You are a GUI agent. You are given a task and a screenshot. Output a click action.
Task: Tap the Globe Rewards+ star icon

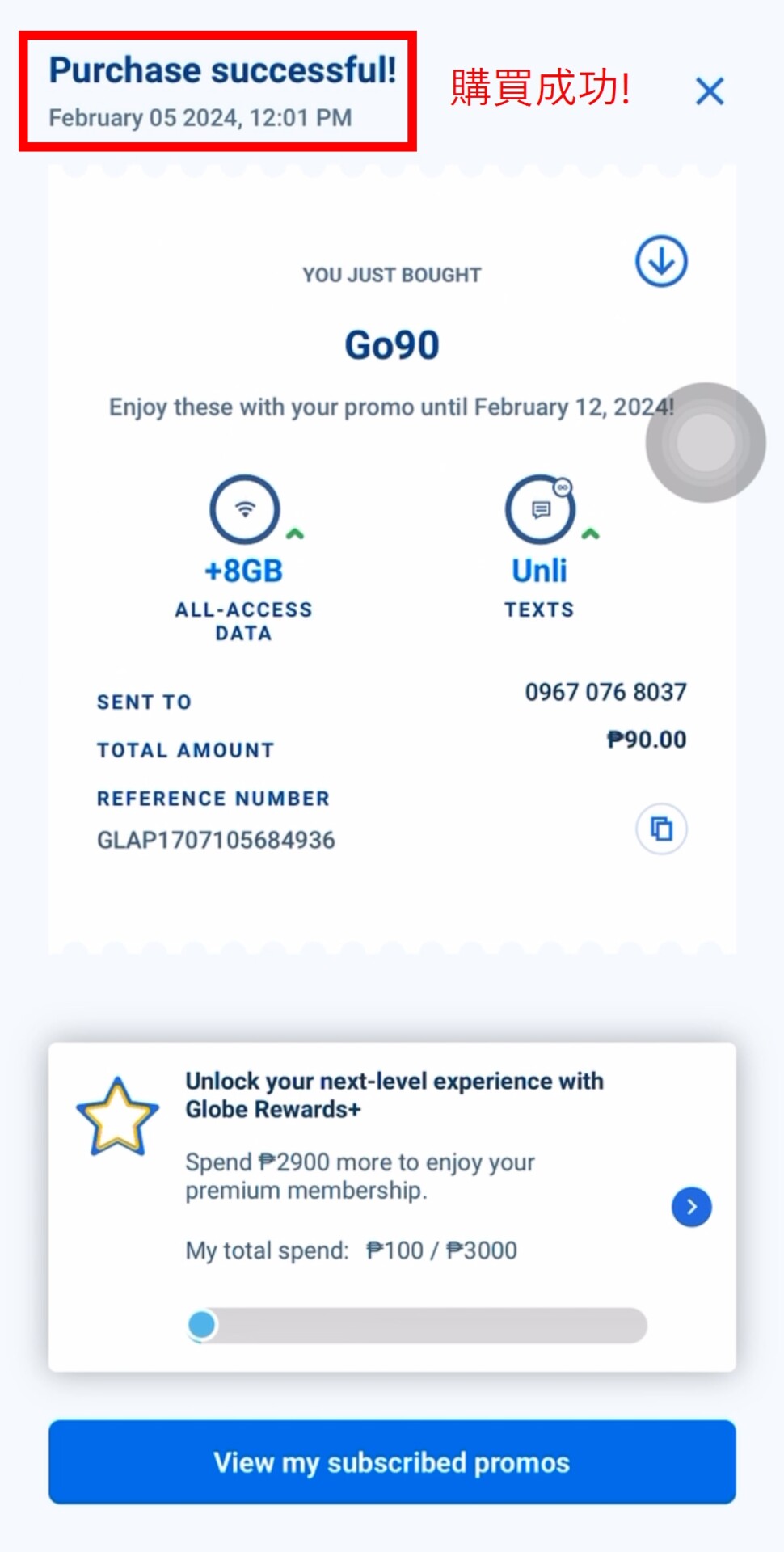pyautogui.click(x=118, y=1117)
